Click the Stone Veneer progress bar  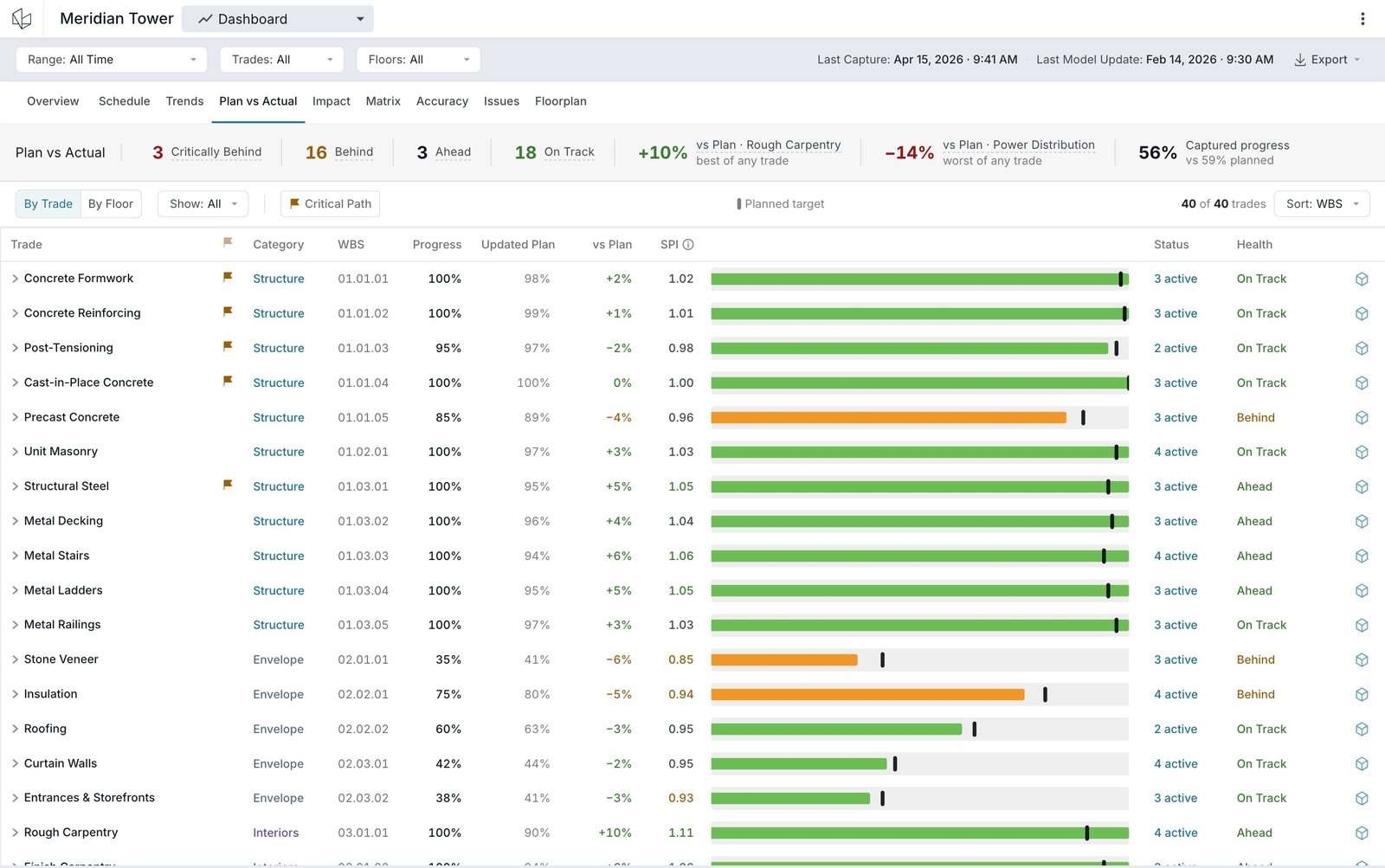click(x=784, y=659)
